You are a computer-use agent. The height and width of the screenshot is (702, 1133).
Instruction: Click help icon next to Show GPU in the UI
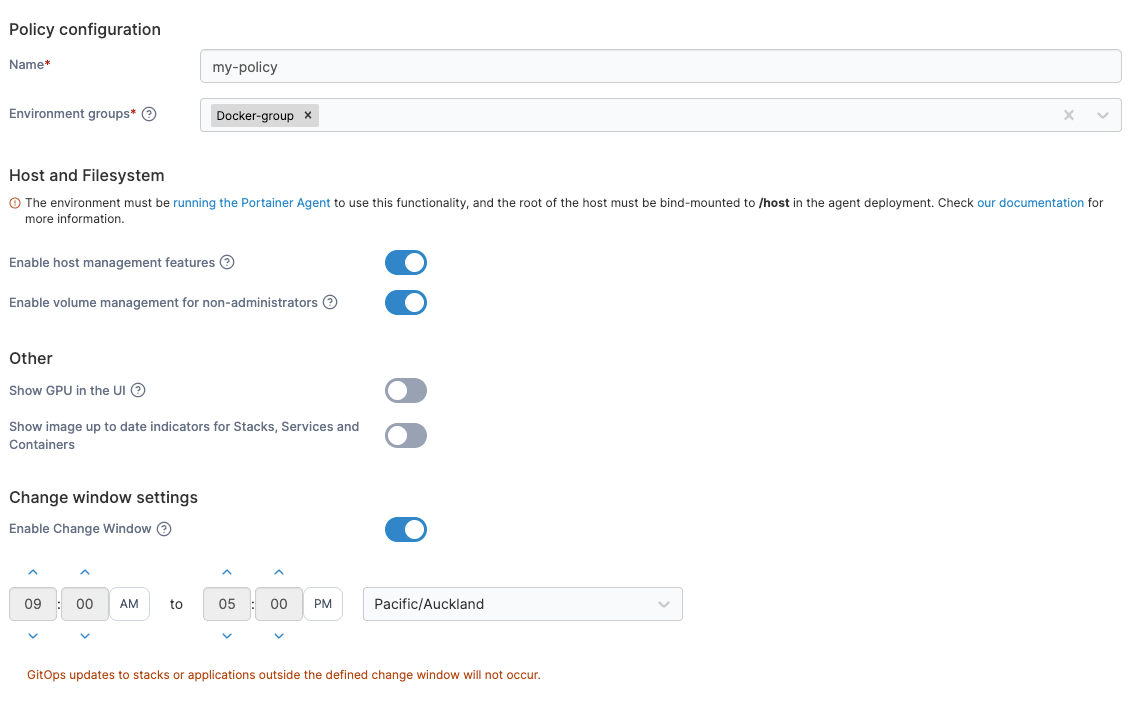pos(139,390)
